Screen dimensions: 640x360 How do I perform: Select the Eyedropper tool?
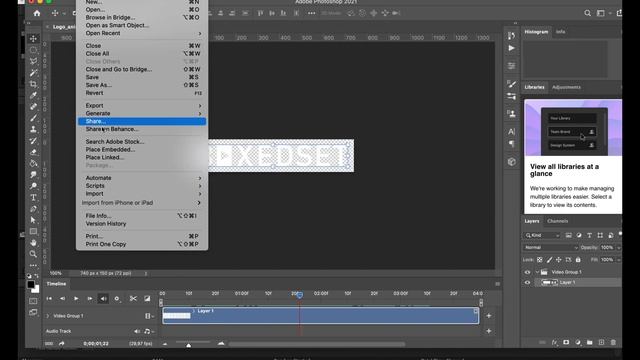33,96
